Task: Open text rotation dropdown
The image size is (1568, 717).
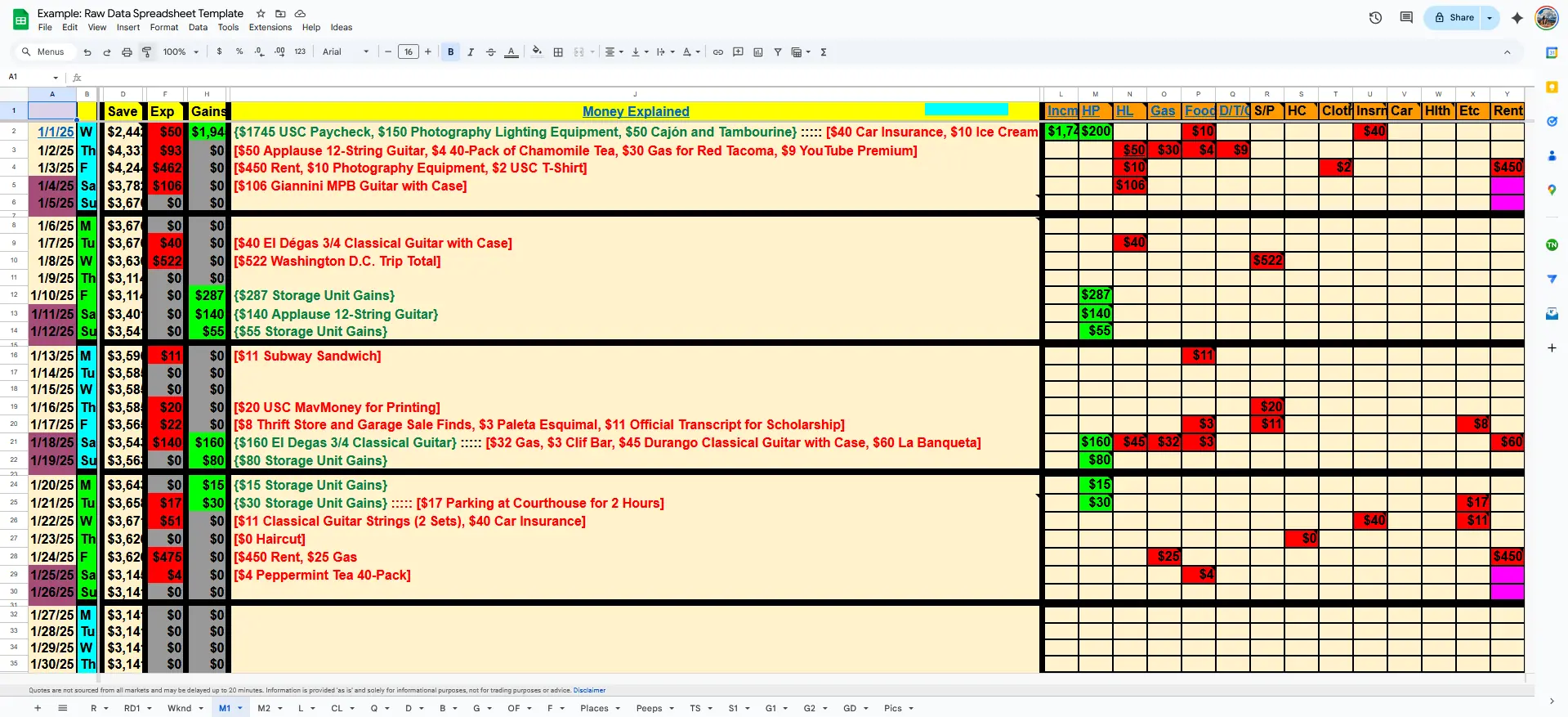Action: (x=691, y=52)
